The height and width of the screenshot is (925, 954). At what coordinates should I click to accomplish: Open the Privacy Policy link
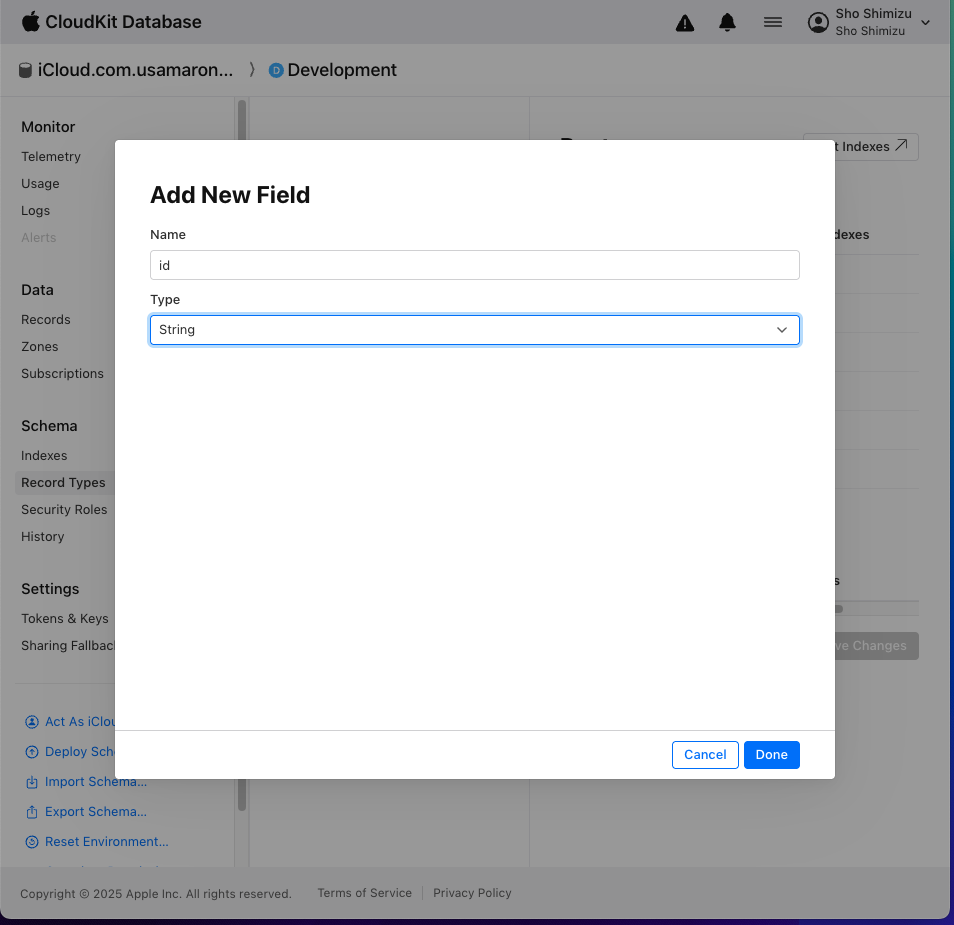coord(472,893)
